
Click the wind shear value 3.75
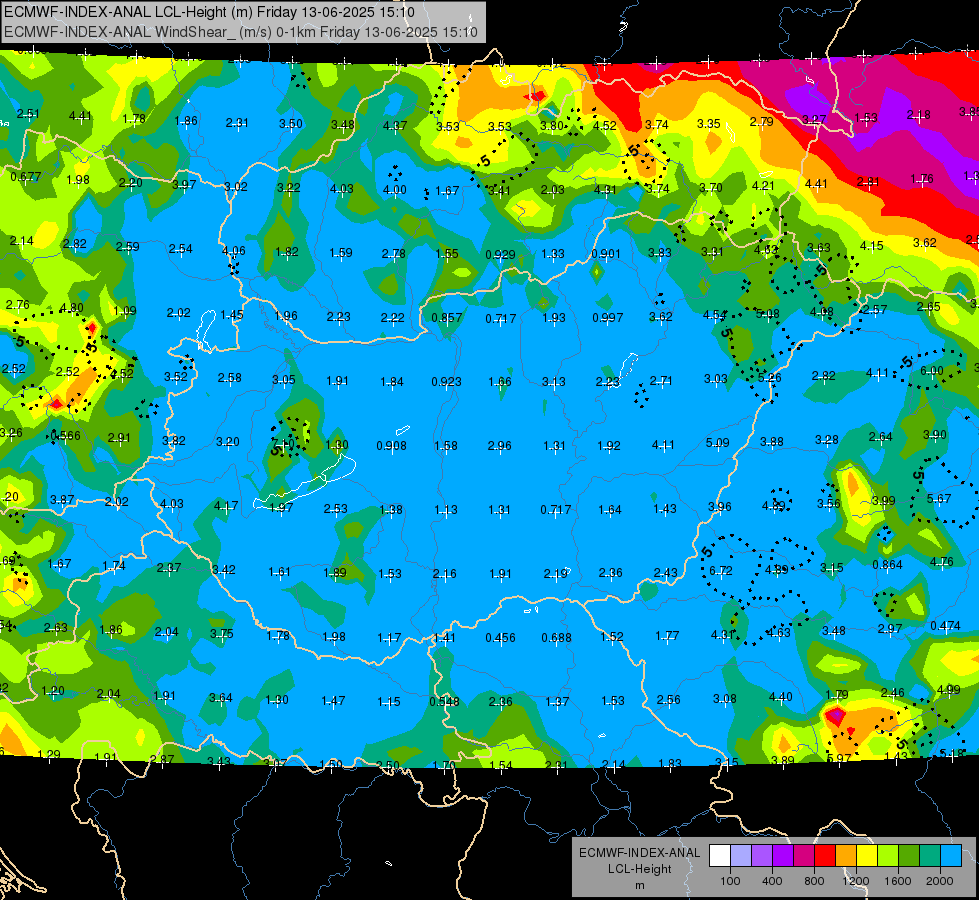[222, 633]
